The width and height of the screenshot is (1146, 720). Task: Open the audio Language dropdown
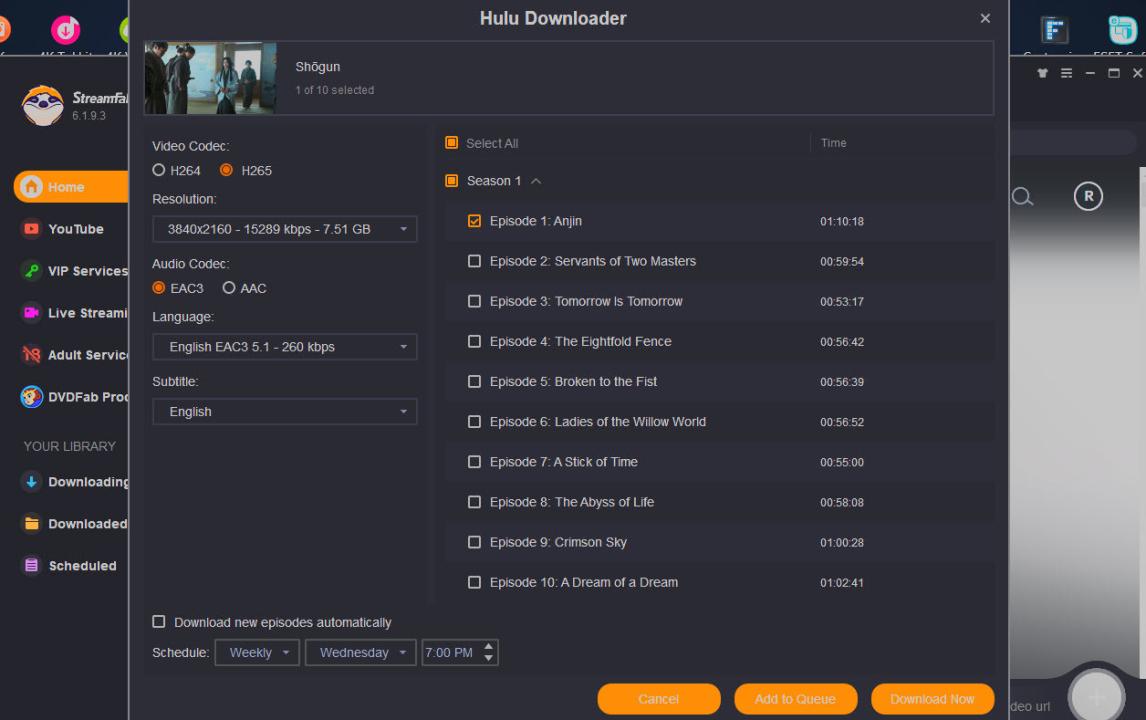tap(284, 346)
